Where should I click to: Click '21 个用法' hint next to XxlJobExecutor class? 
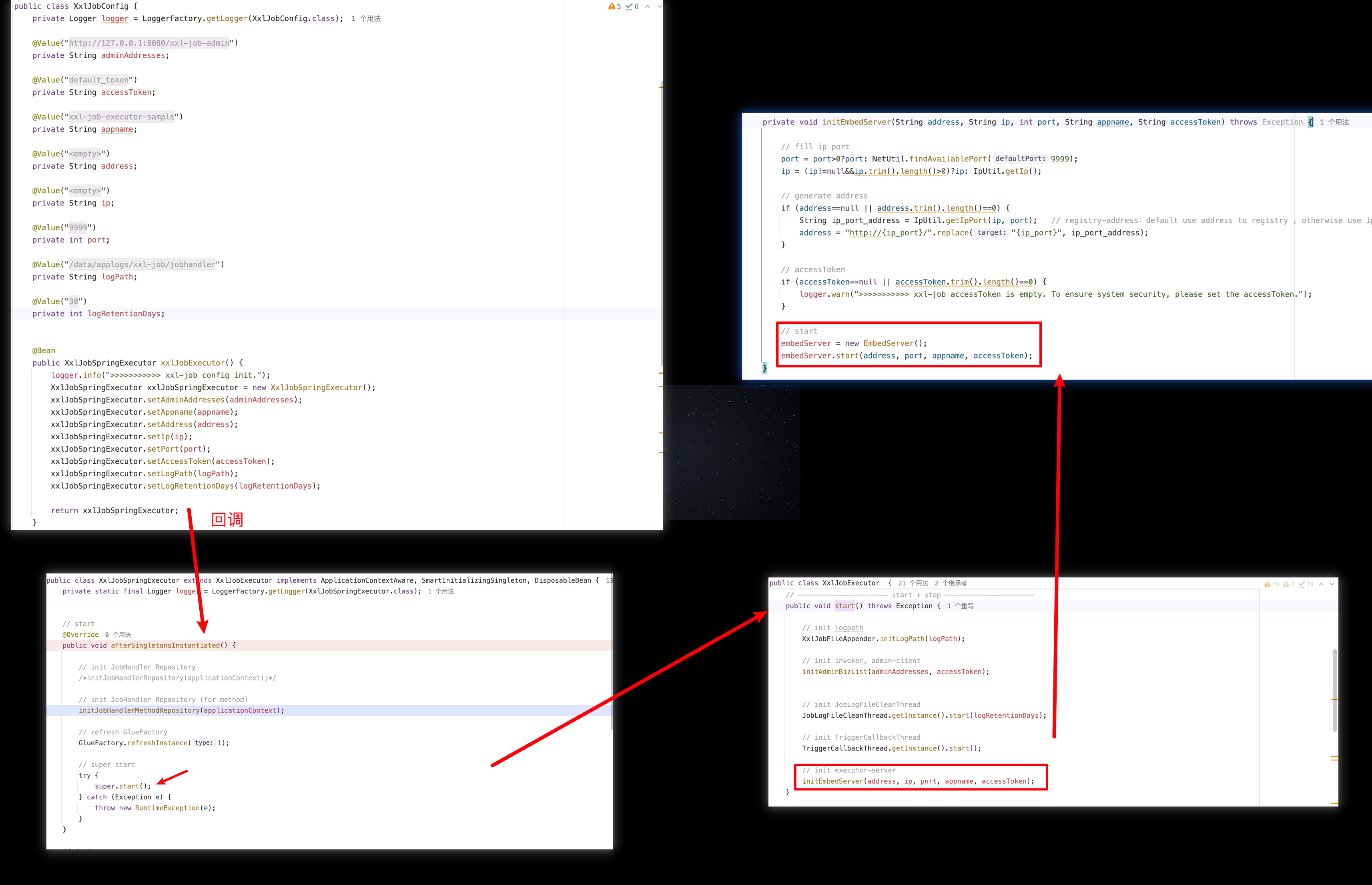(913, 583)
